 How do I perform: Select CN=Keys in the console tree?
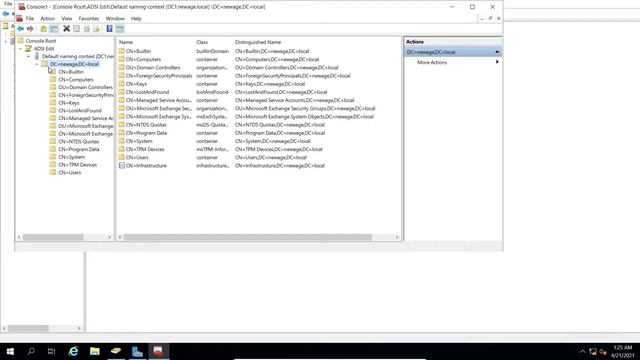point(69,103)
